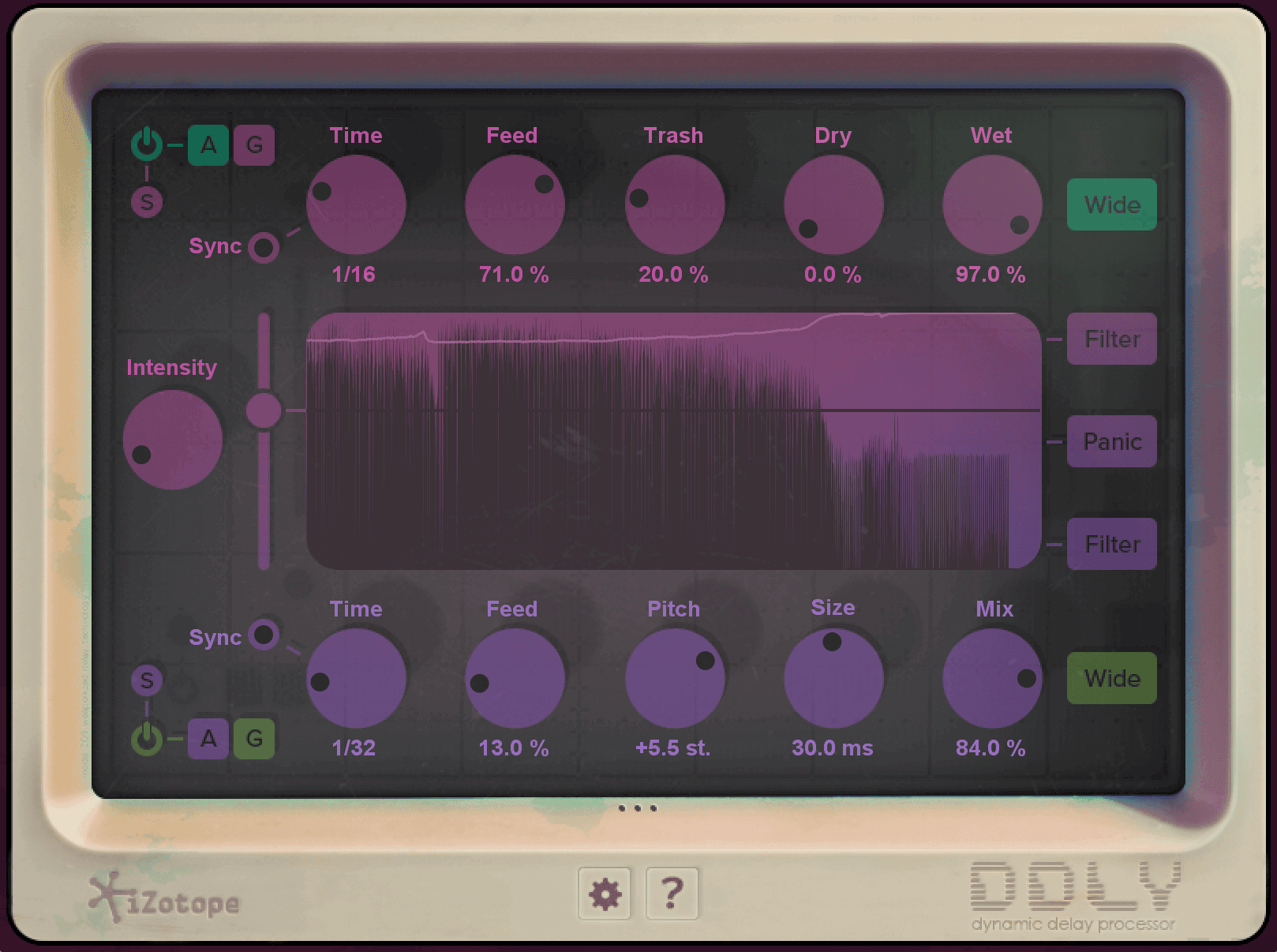Click the top delay Feed knob

515,204
